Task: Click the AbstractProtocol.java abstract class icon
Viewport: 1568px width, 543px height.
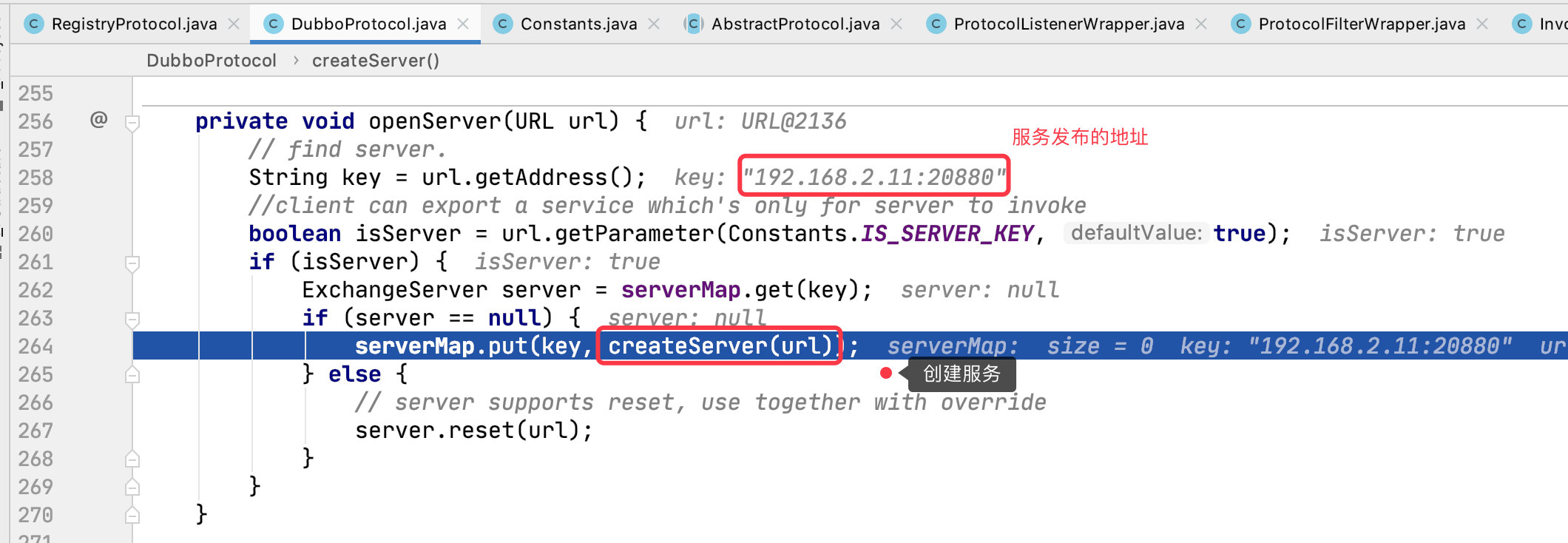Action: click(x=693, y=24)
